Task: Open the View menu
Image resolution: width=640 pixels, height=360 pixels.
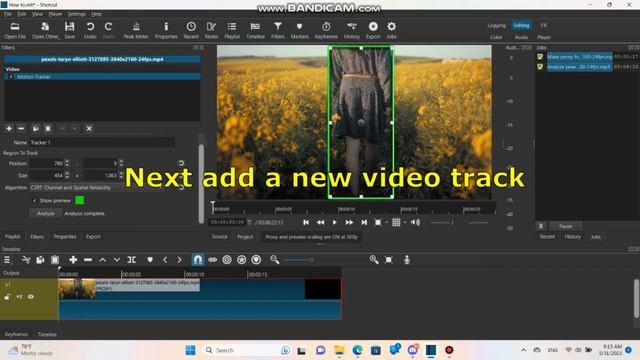Action: click(x=37, y=14)
